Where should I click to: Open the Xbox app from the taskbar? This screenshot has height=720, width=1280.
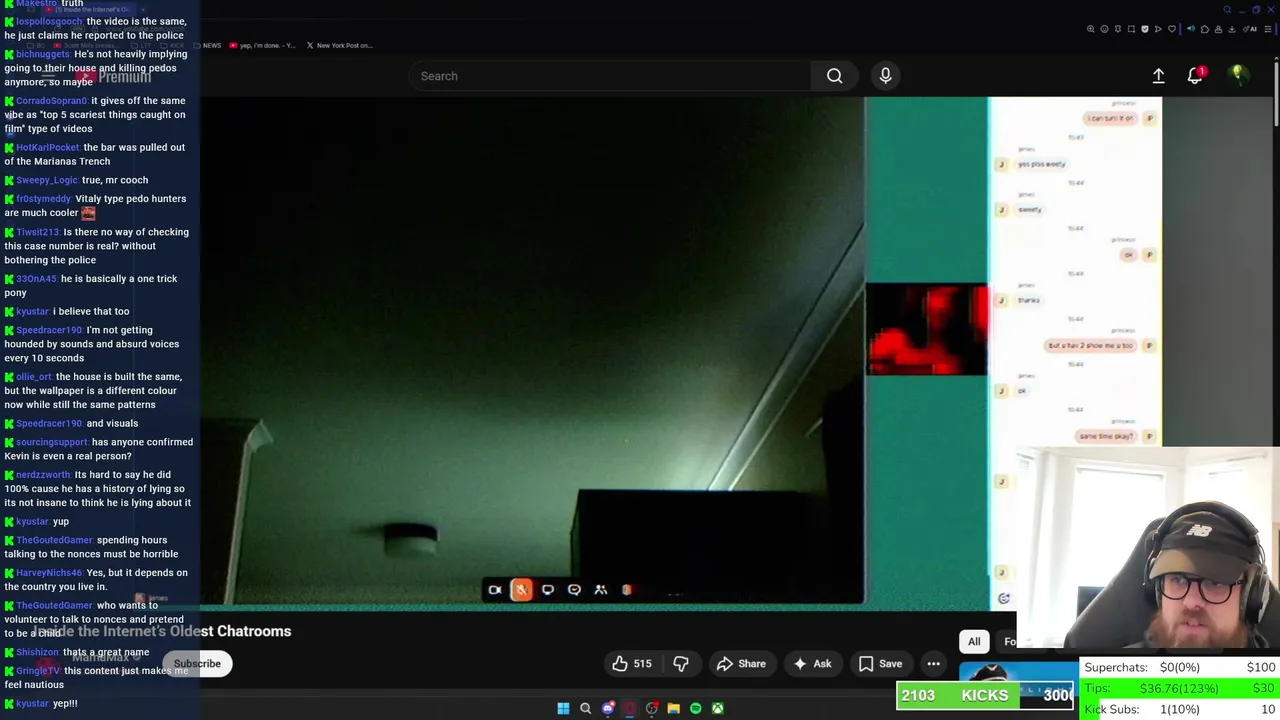717,708
